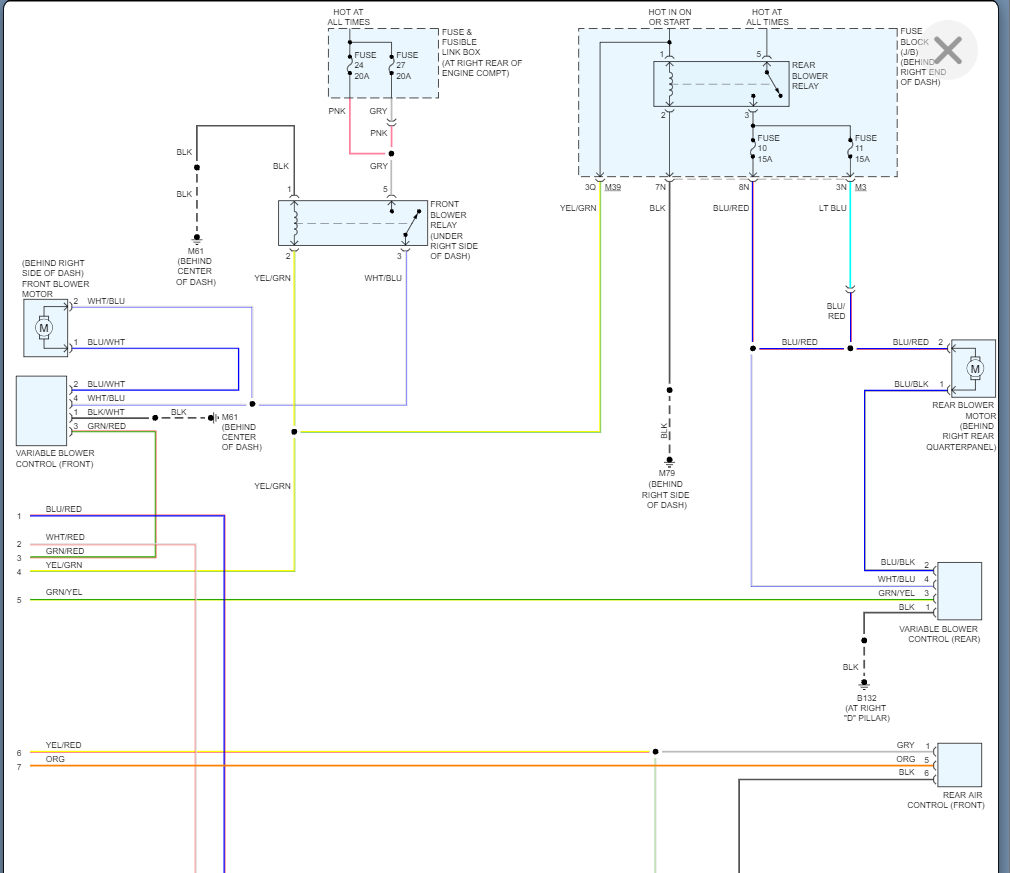Click the M3 connector label

tap(861, 187)
